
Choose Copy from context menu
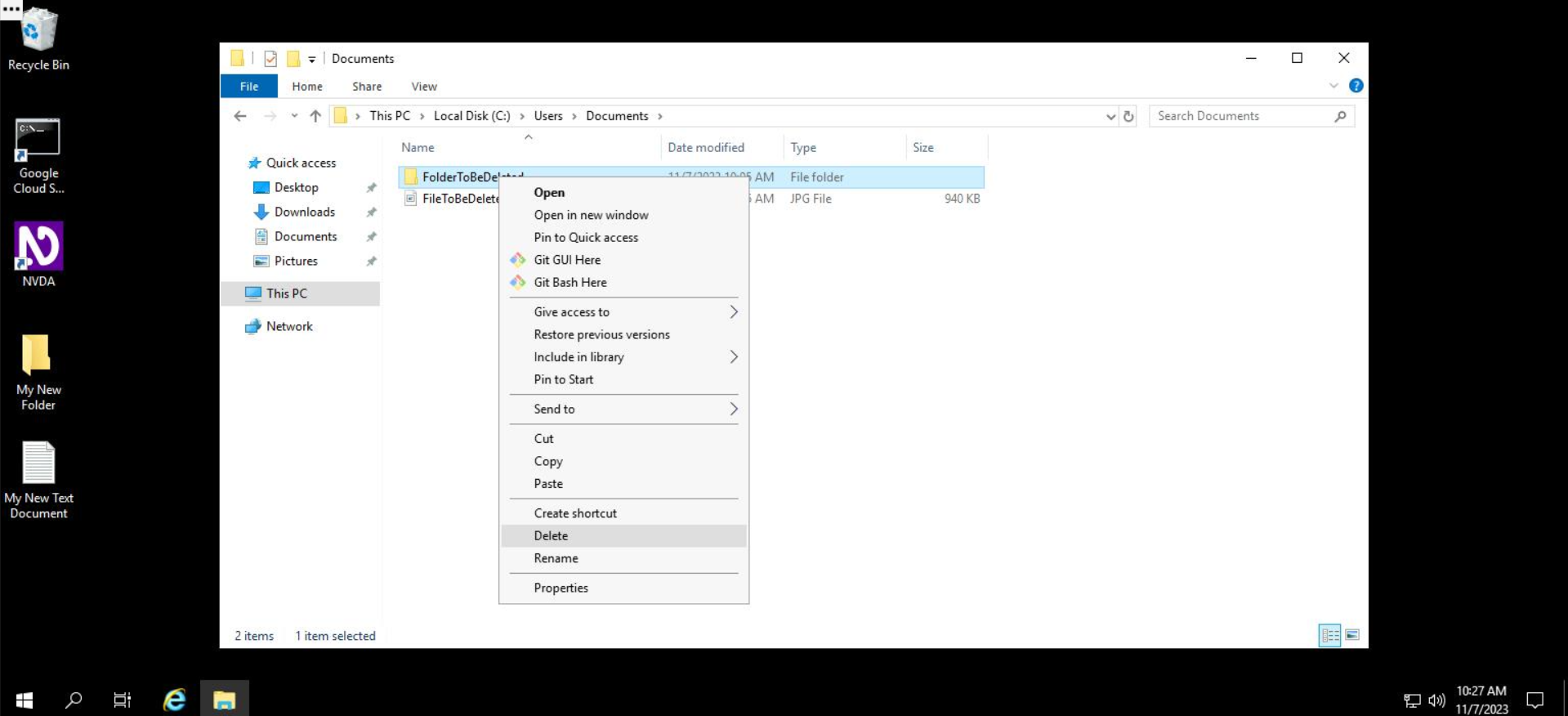click(x=623, y=461)
